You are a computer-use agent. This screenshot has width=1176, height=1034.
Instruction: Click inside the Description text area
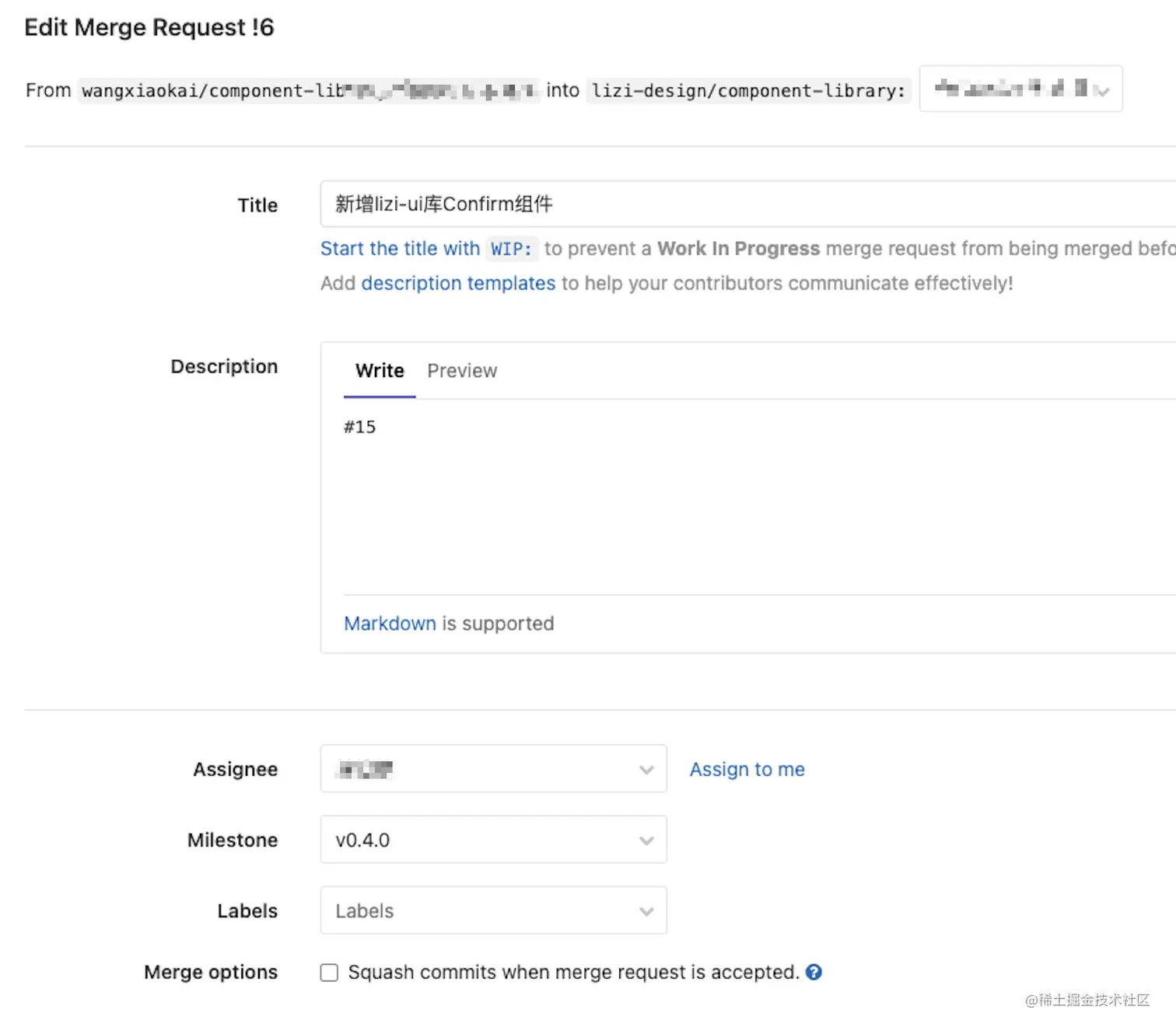[x=747, y=498]
